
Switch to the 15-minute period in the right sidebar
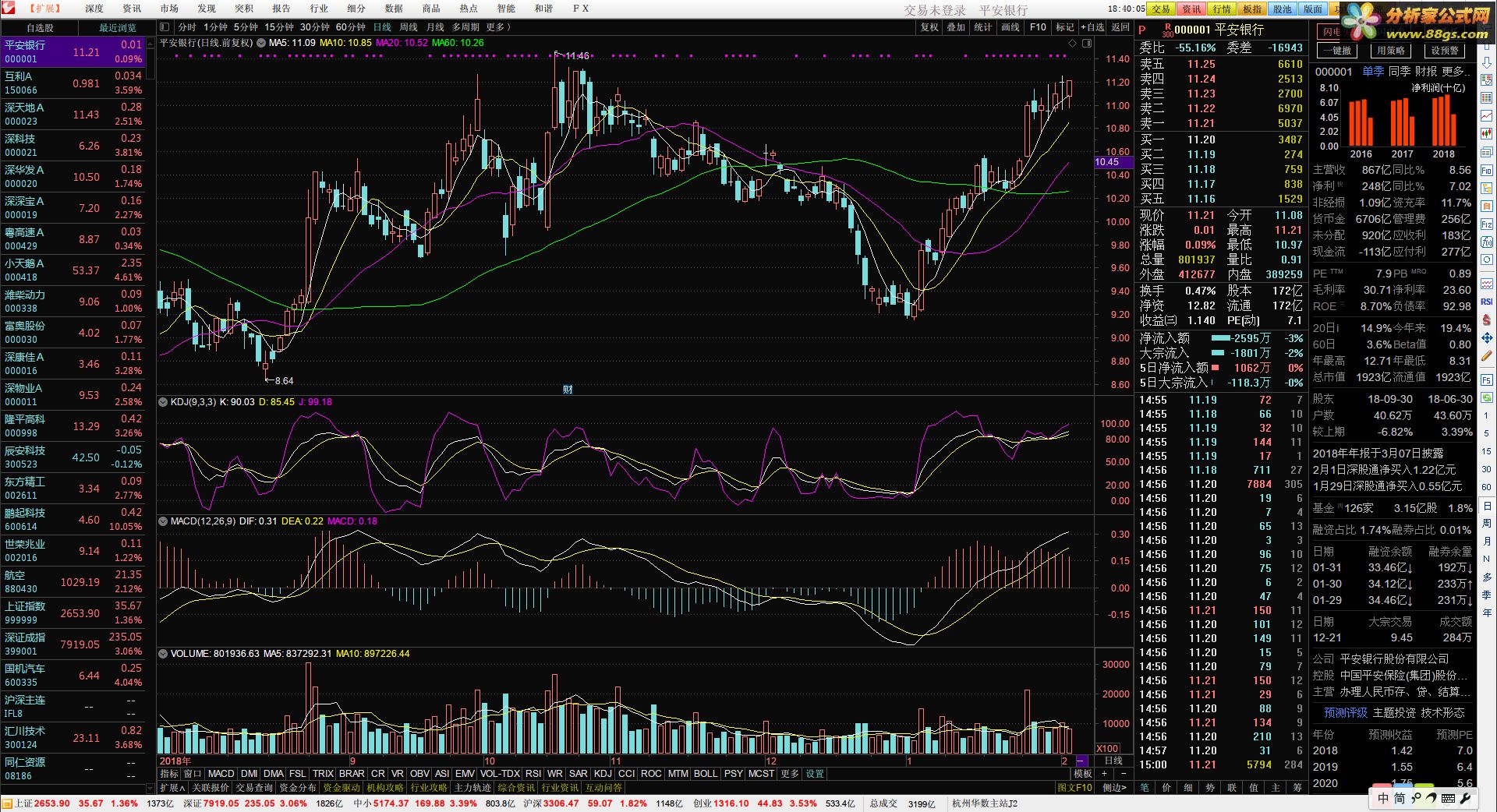click(x=1487, y=451)
